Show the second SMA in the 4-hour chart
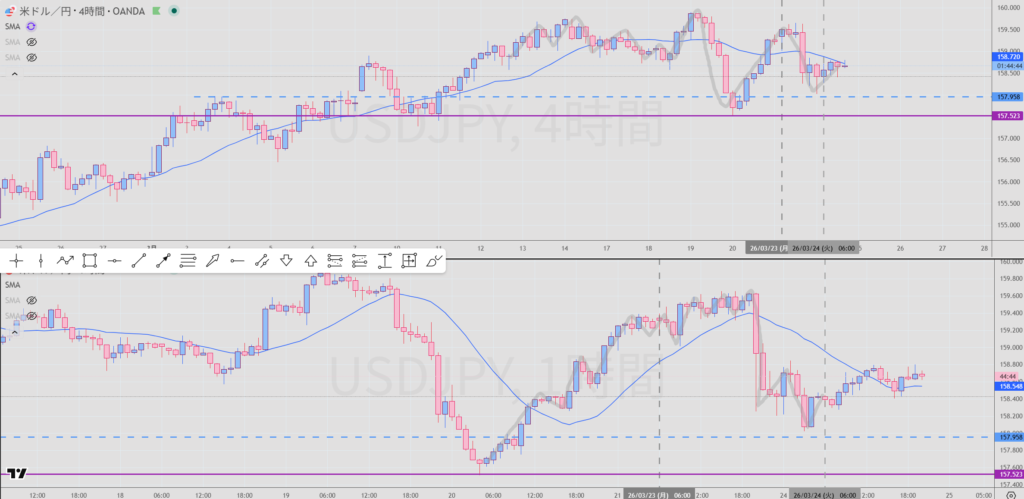 coord(31,42)
